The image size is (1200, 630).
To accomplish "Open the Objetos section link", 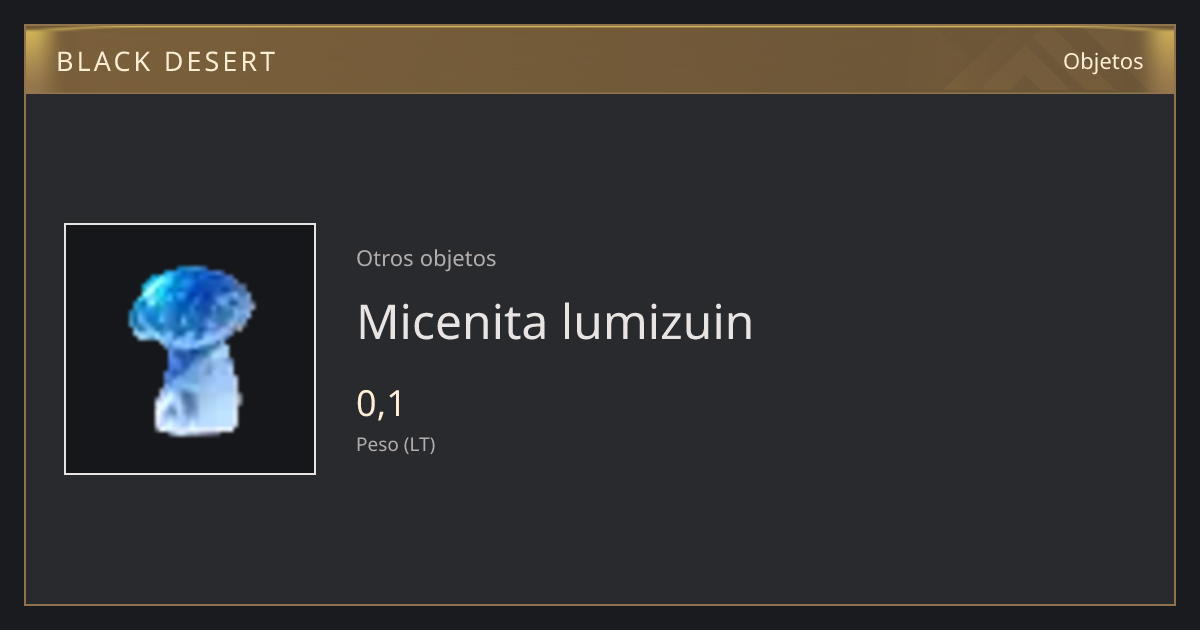I will pyautogui.click(x=1103, y=61).
